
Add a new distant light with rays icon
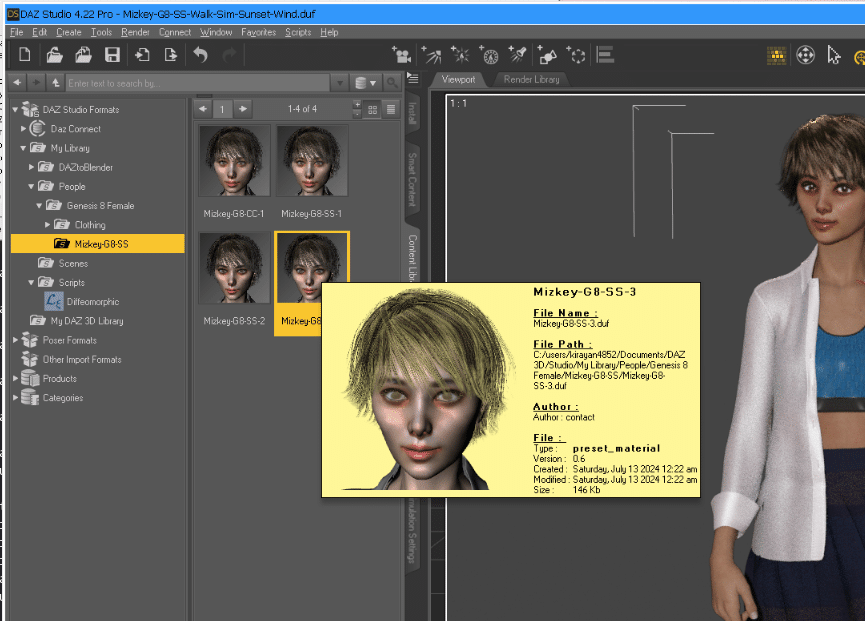[x=431, y=55]
